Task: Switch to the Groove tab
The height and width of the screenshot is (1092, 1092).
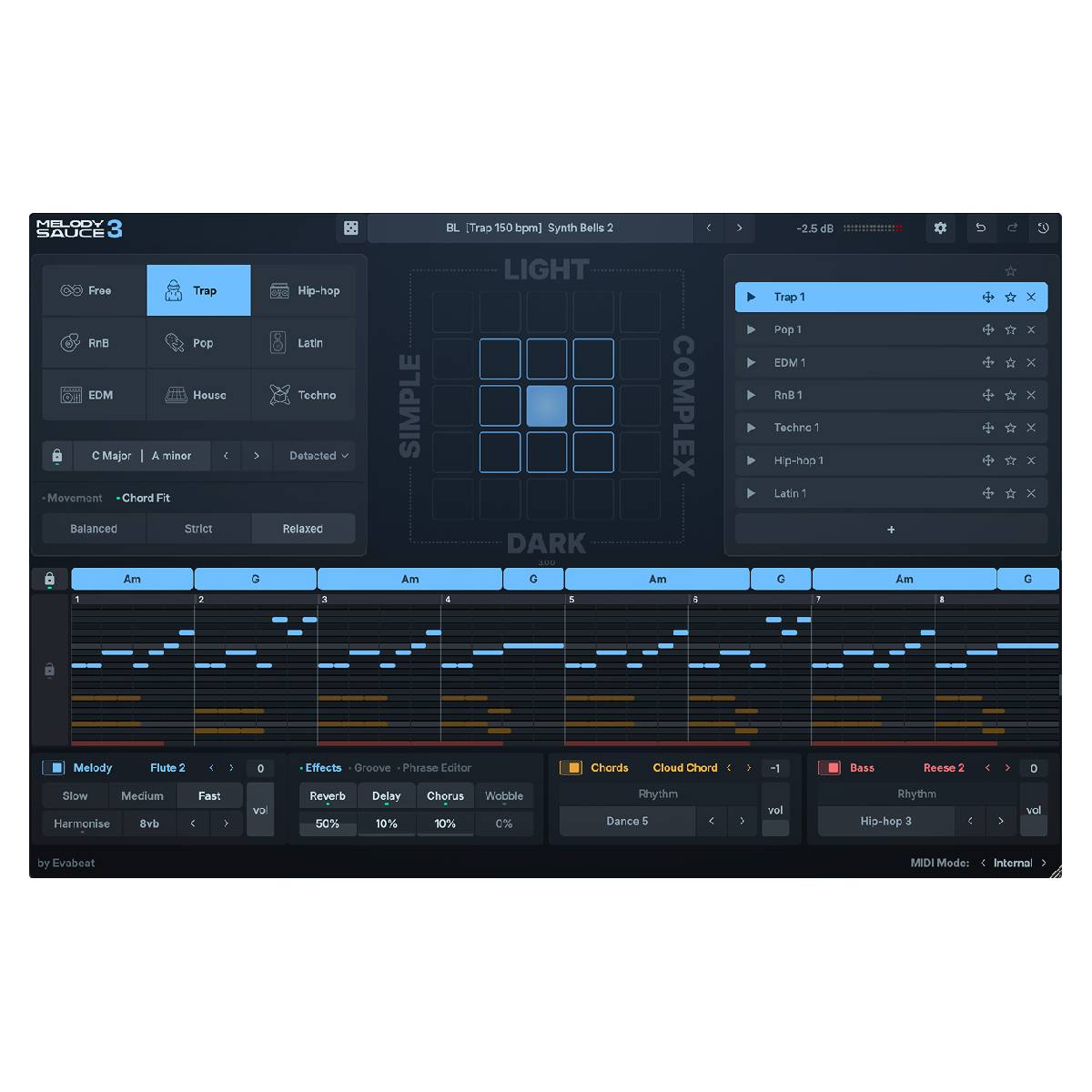Action: 372,768
